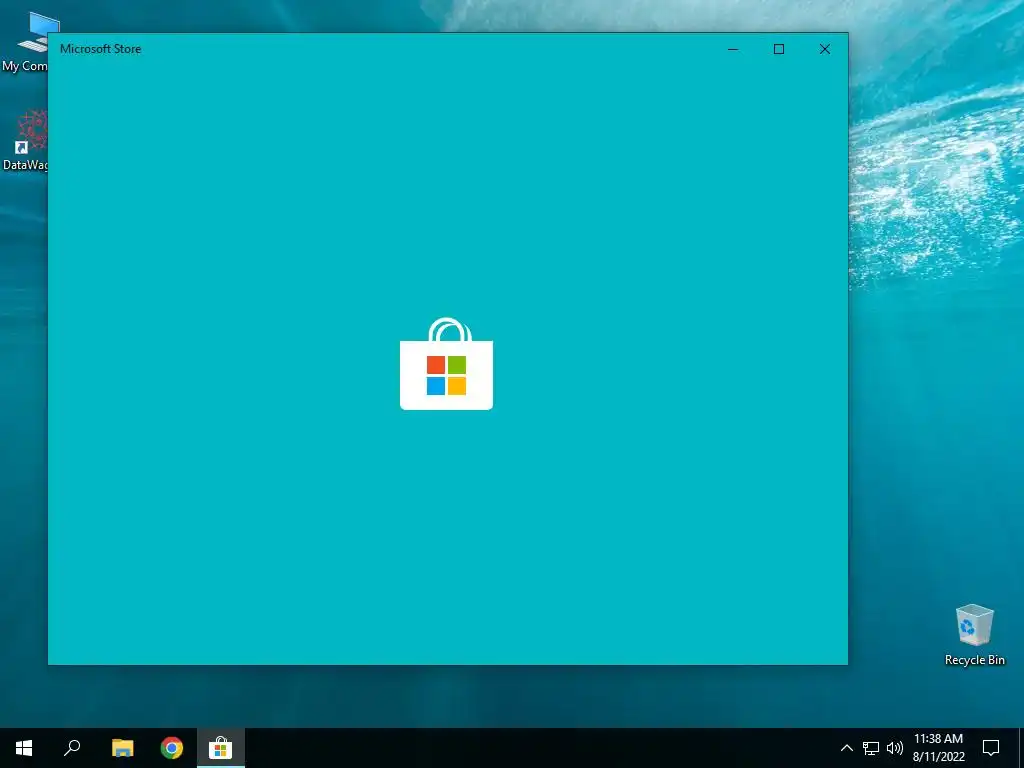
Task: Close the Microsoft Store window
Action: tap(825, 49)
